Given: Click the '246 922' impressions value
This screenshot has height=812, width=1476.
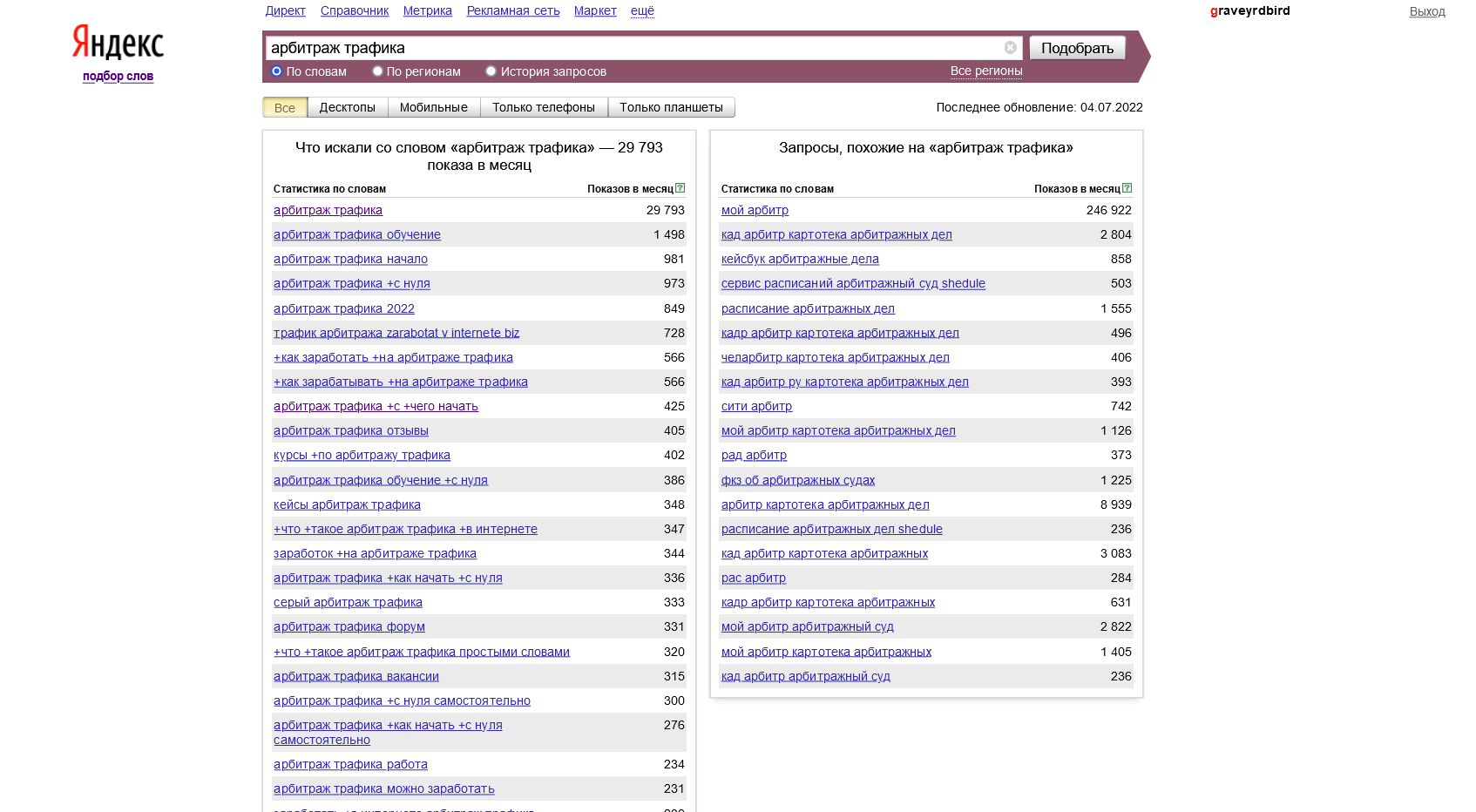Looking at the screenshot, I should coord(1109,210).
